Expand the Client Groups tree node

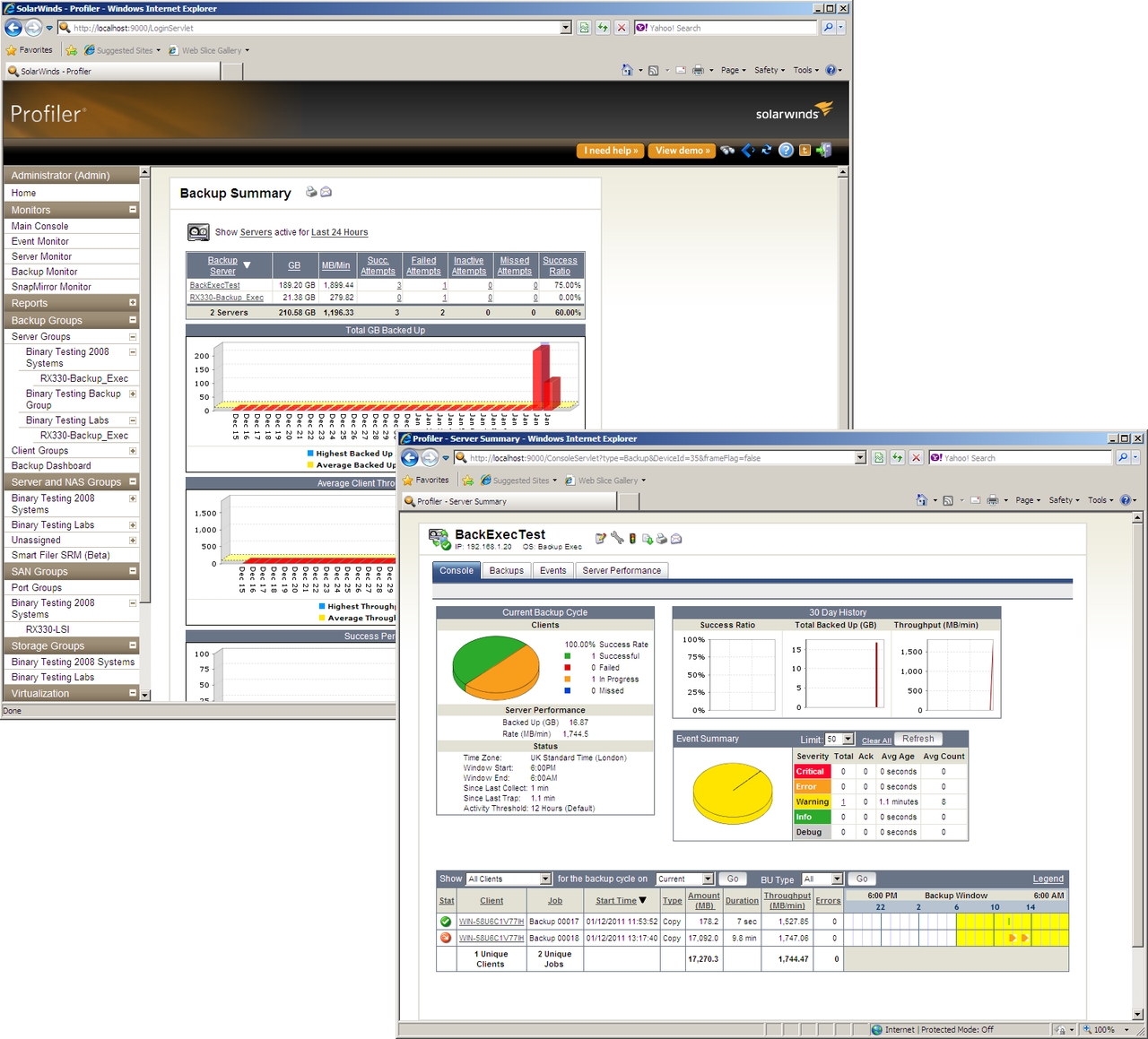pos(133,451)
